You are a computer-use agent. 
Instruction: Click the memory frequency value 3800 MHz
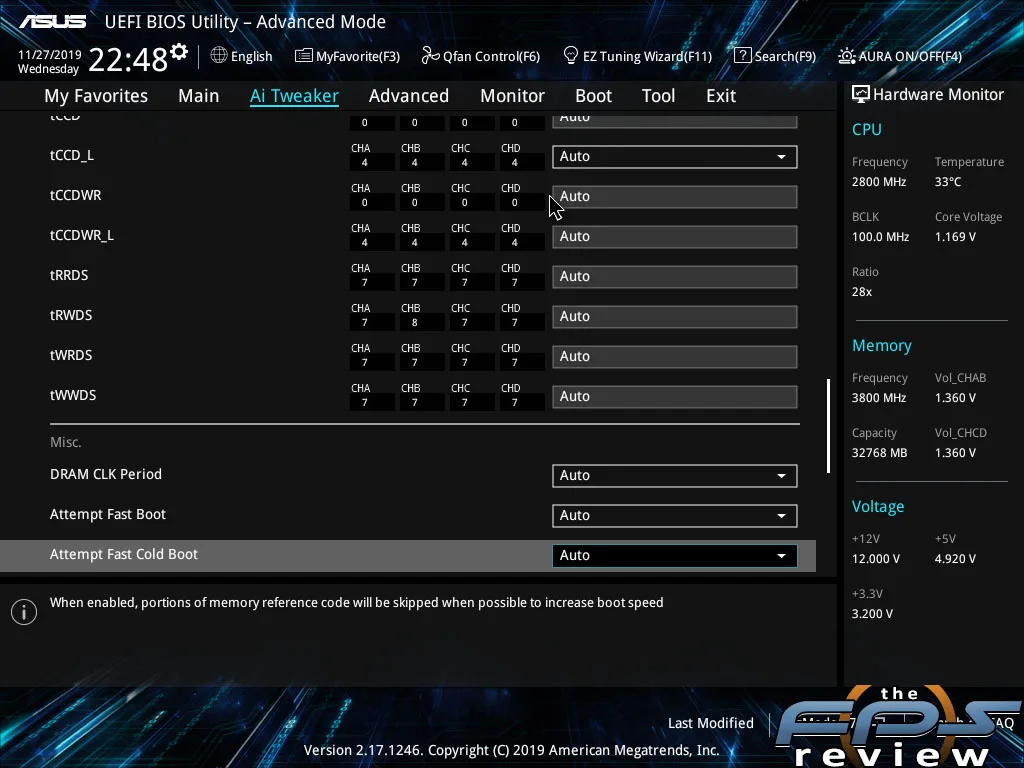(879, 398)
